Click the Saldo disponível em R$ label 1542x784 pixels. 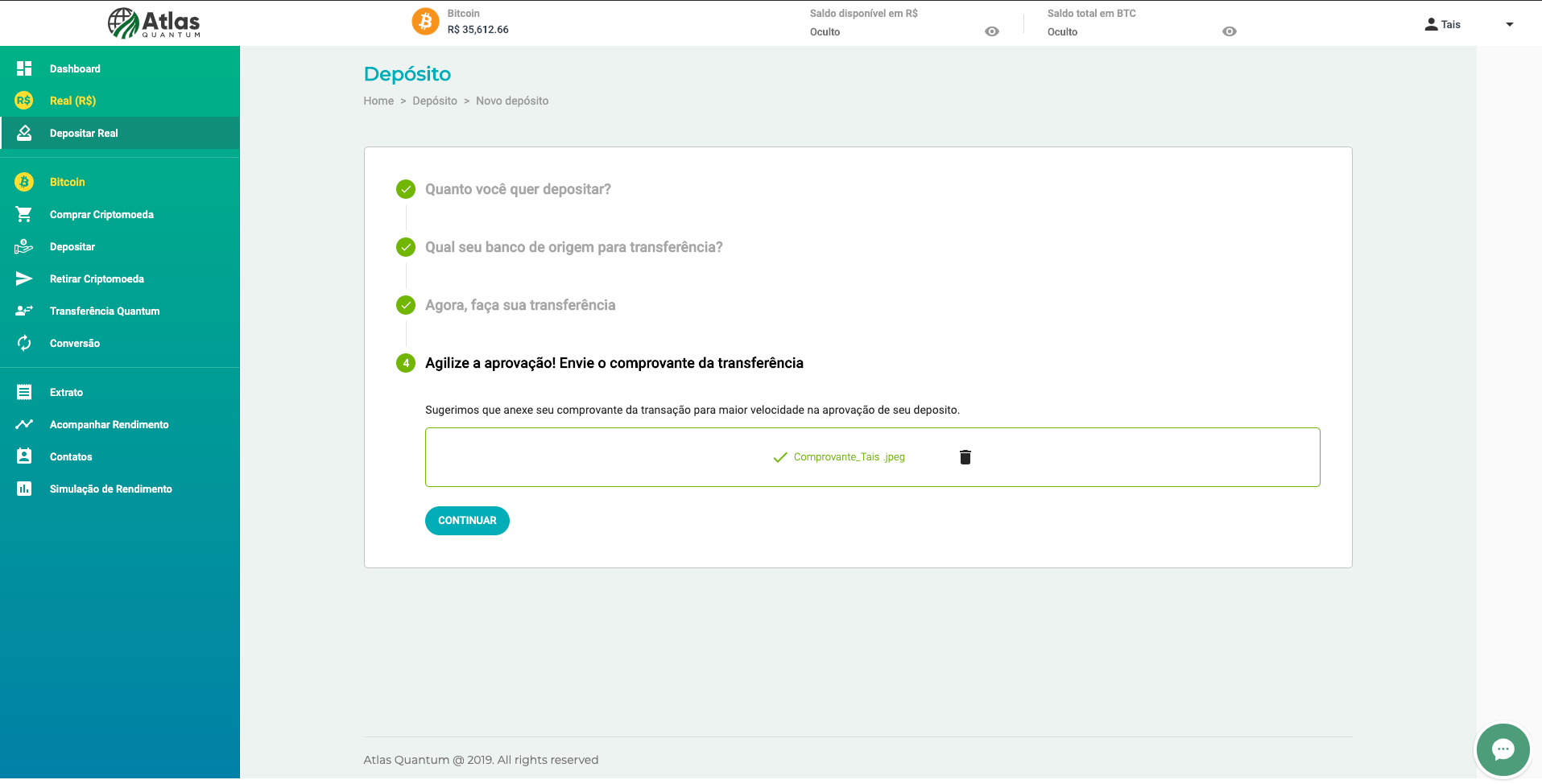pos(864,14)
